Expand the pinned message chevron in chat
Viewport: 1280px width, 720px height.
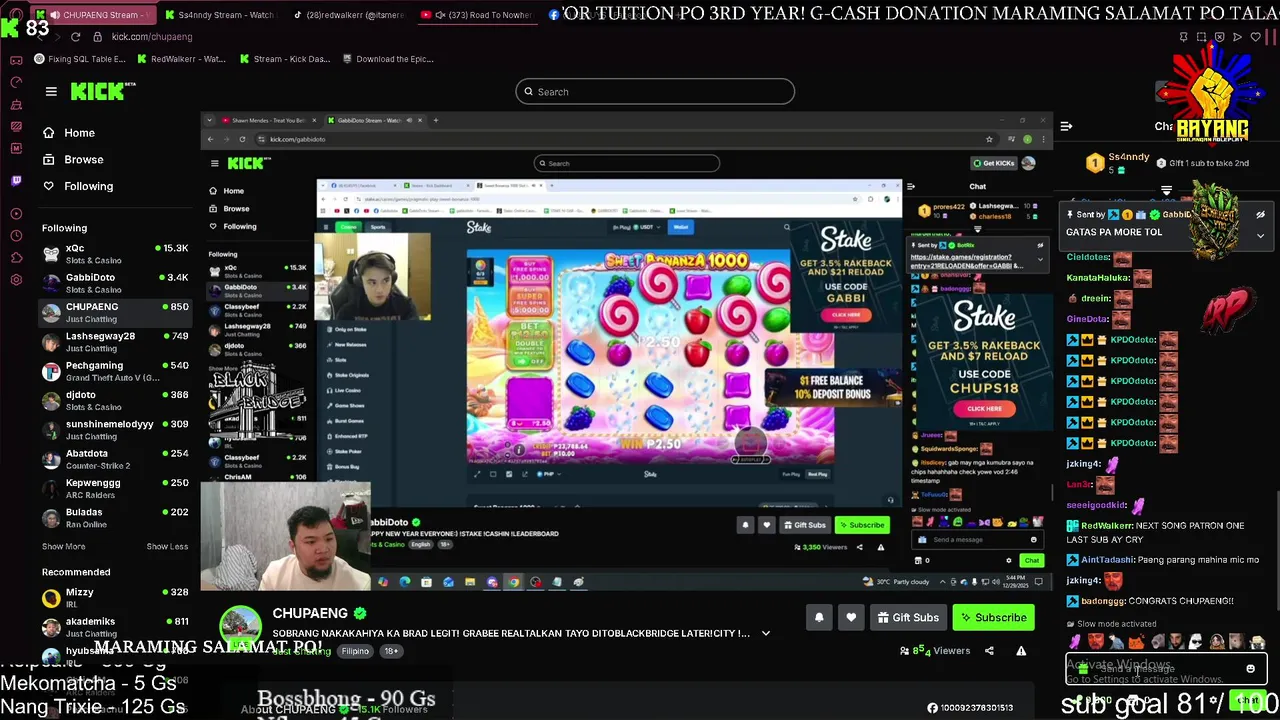click(1260, 235)
